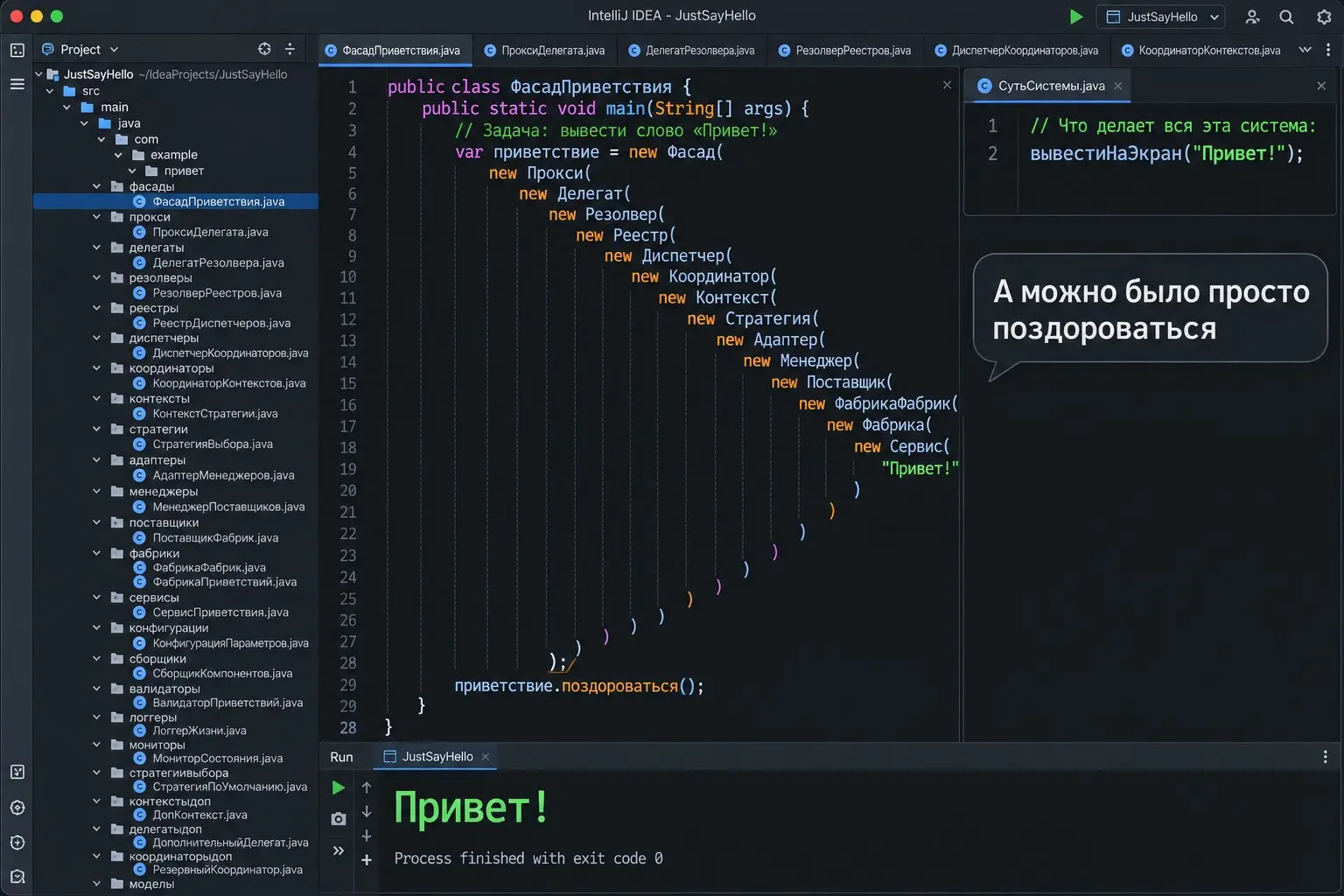Screen dimensions: 1344x896
Task: Select the Run tool window label
Action: (x=341, y=757)
